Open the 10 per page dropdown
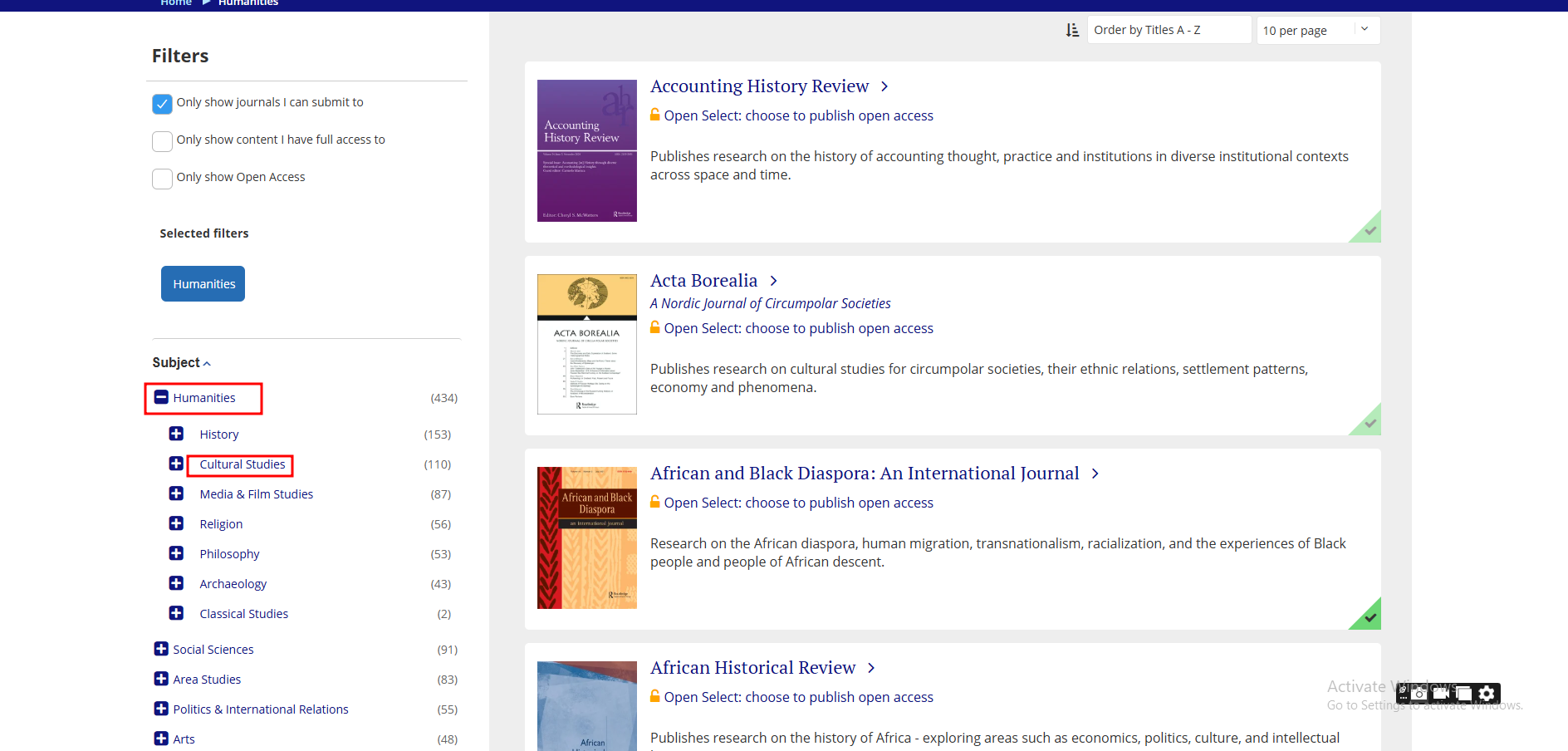Viewport: 1568px width, 751px height. point(1317,30)
